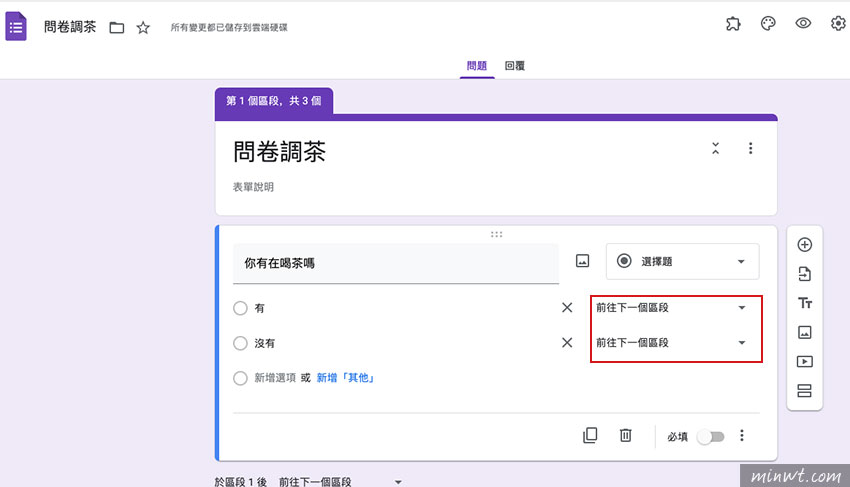Click the 新增選項 radio placeholder

tap(240, 378)
